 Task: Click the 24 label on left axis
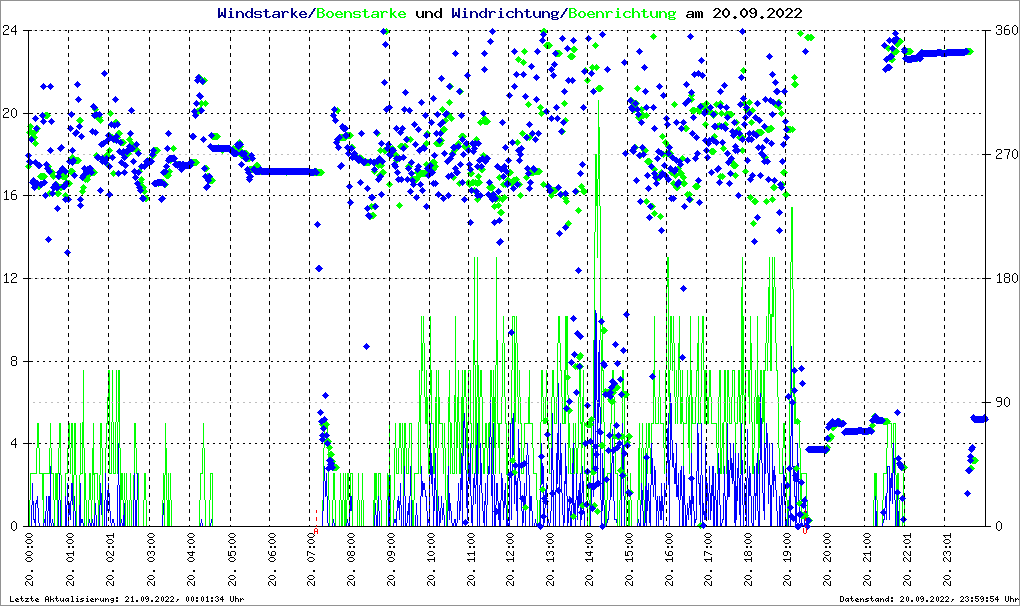(12, 30)
